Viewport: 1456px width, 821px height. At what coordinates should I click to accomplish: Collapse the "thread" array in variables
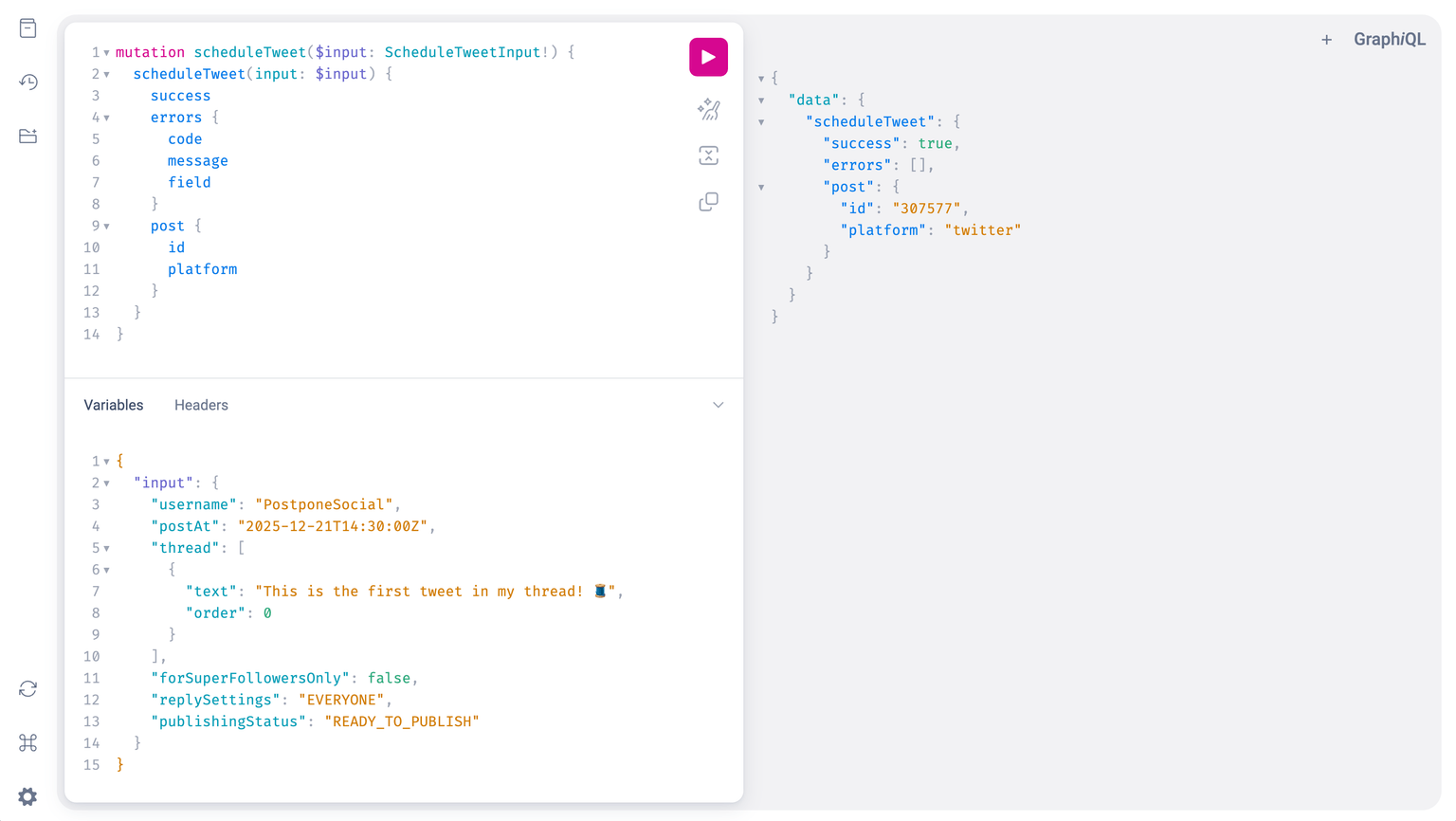tap(107, 549)
